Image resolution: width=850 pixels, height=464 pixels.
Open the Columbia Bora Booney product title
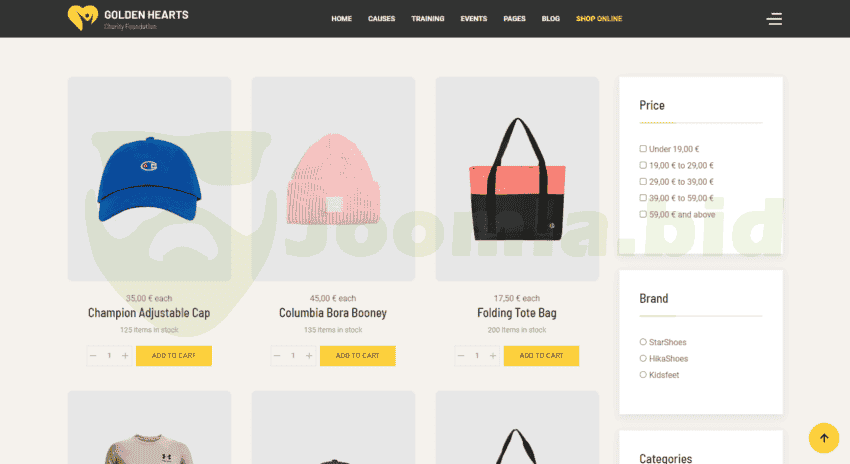(x=333, y=313)
